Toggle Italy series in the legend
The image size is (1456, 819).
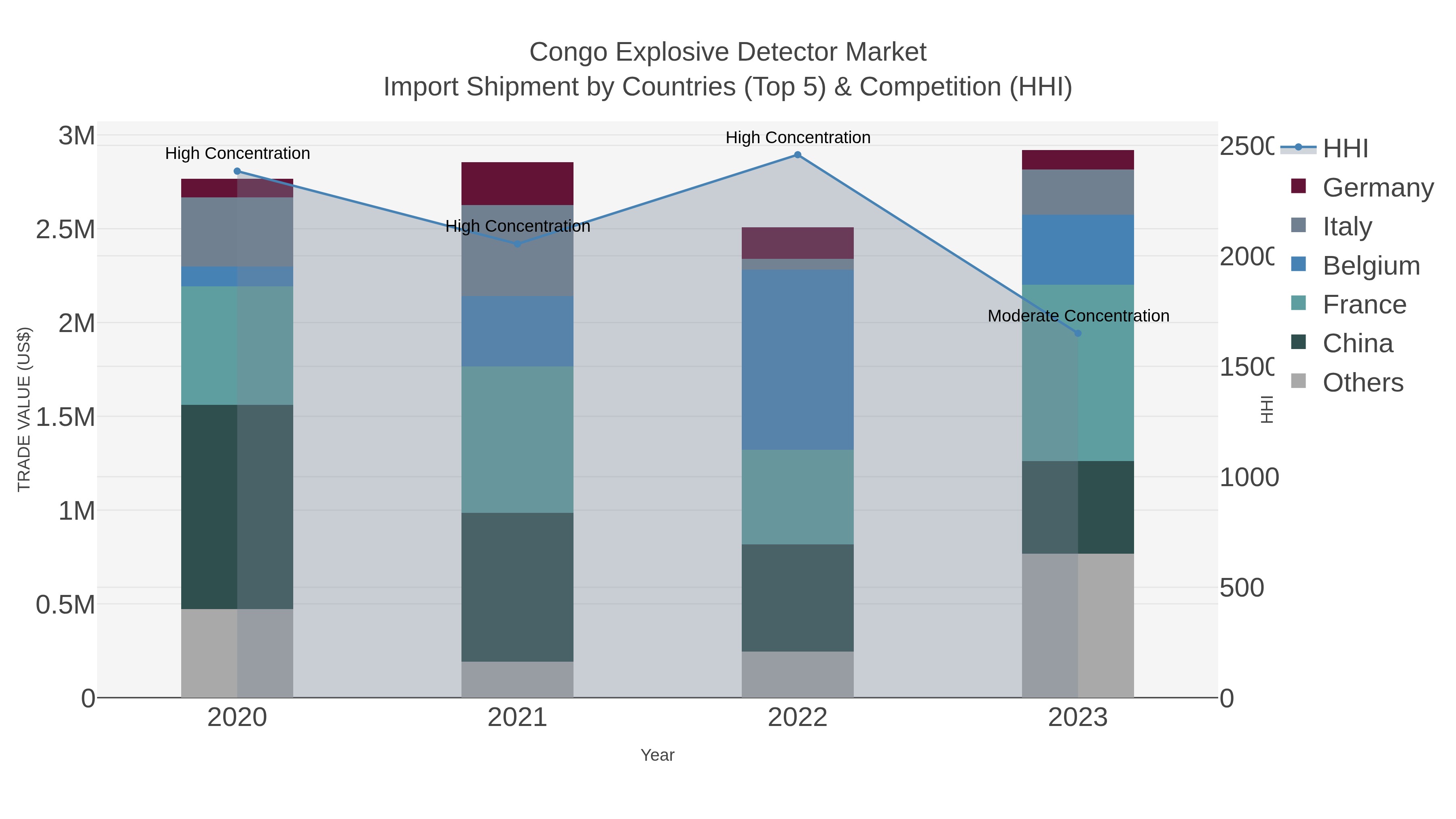1331,226
